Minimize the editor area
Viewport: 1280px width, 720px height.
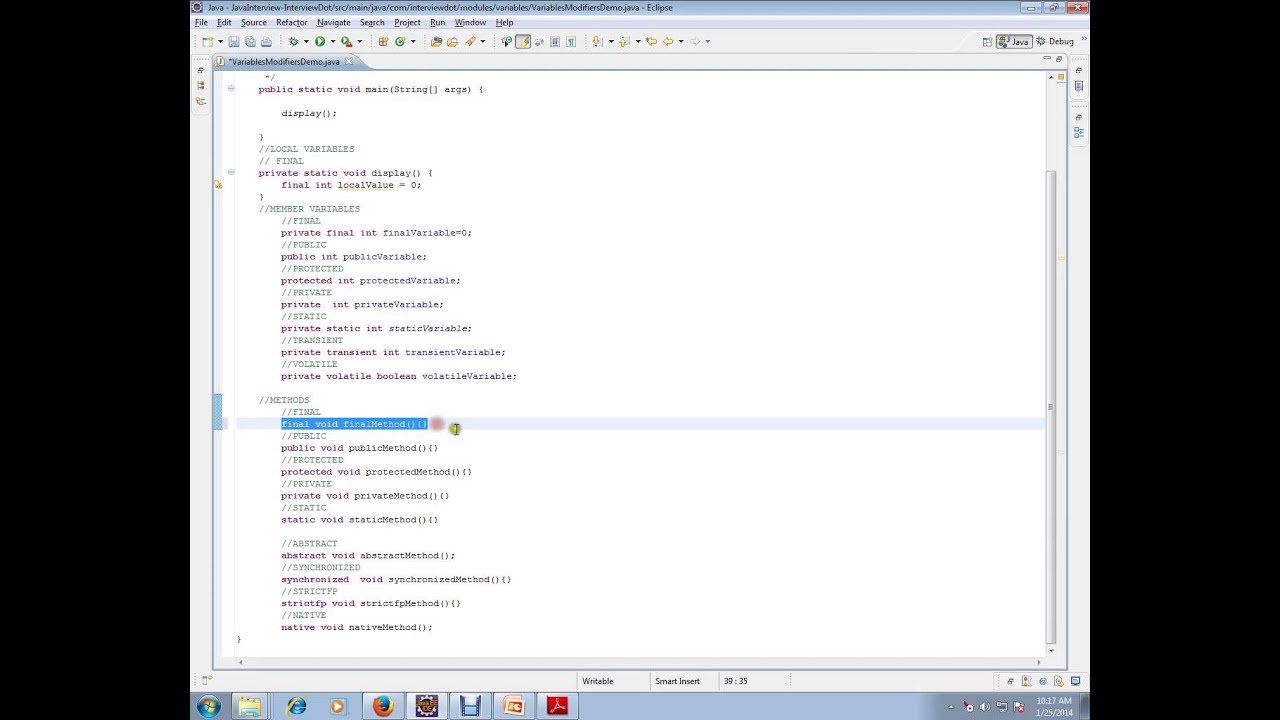pyautogui.click(x=1046, y=60)
